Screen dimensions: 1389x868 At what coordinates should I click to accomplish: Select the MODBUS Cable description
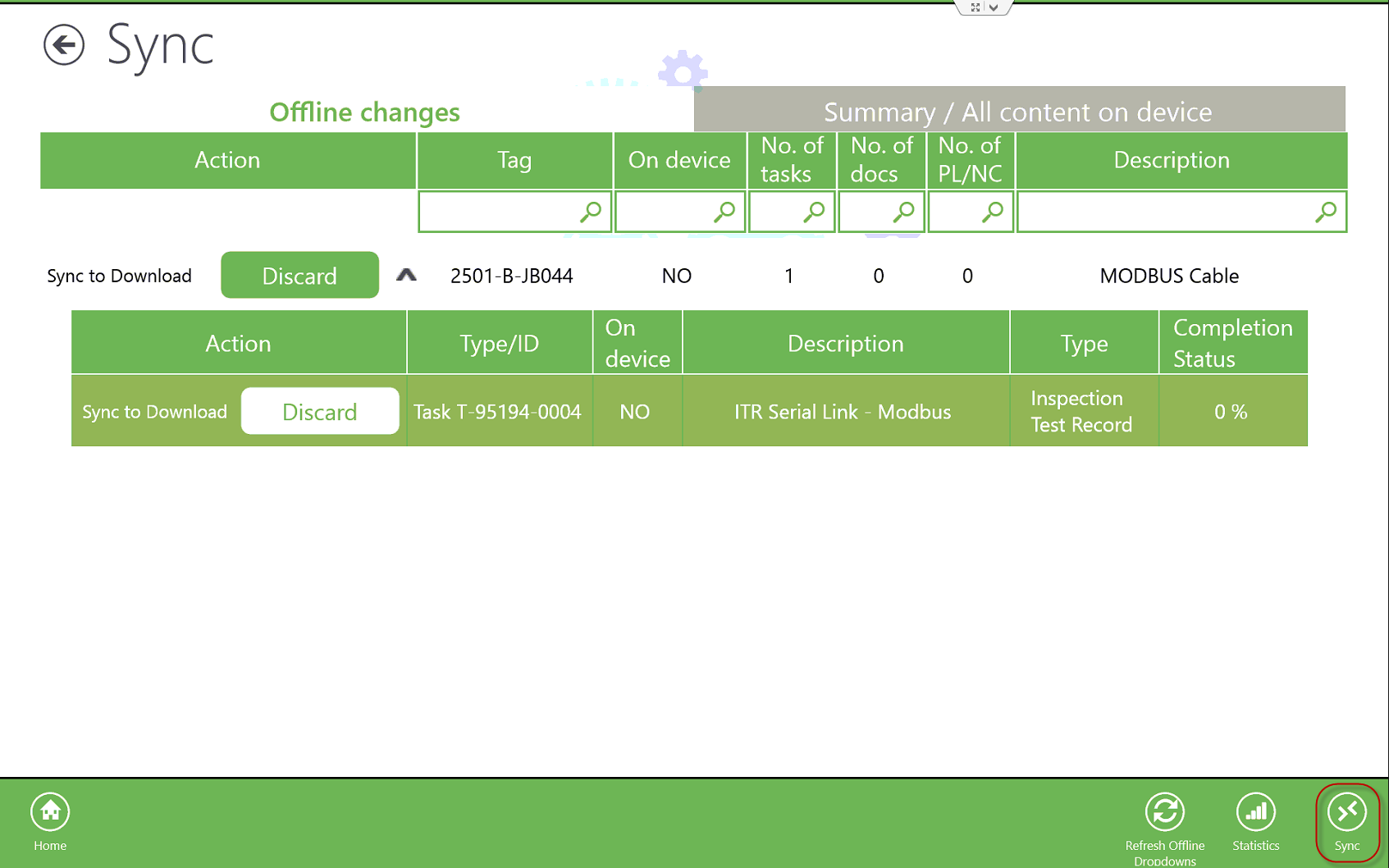click(x=1169, y=276)
